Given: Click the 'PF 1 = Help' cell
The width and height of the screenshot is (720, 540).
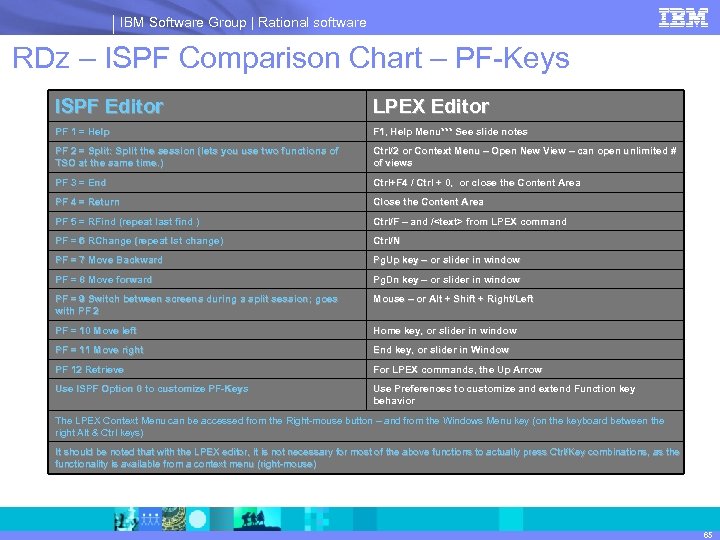Looking at the screenshot, I should (x=208, y=132).
